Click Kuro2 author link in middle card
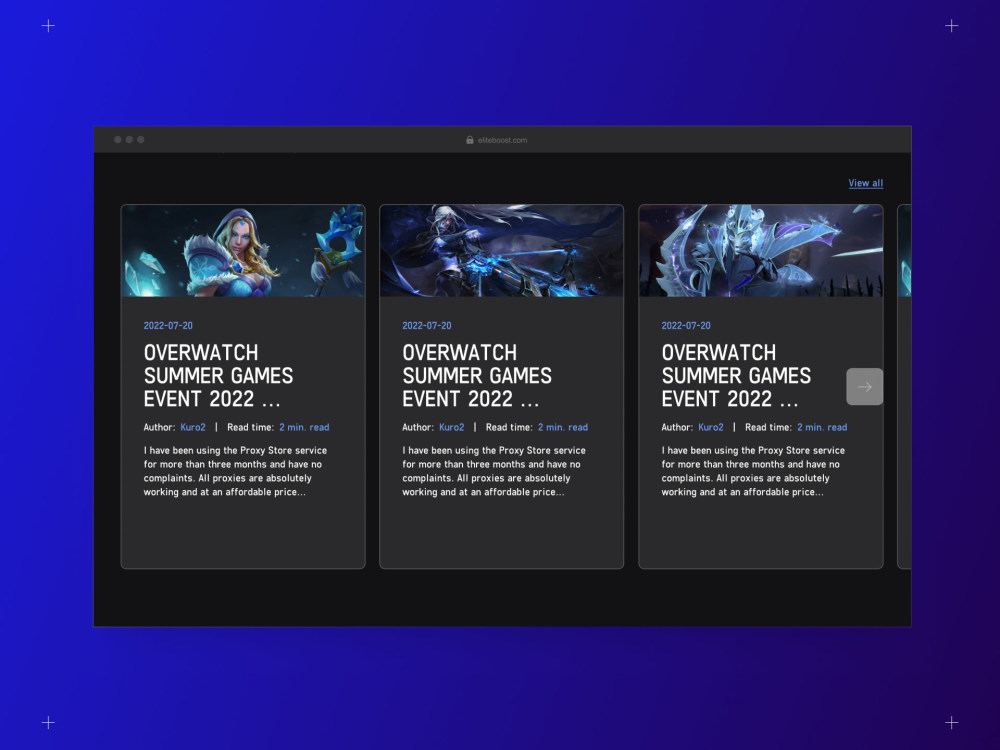Image resolution: width=1000 pixels, height=750 pixels. click(x=452, y=427)
